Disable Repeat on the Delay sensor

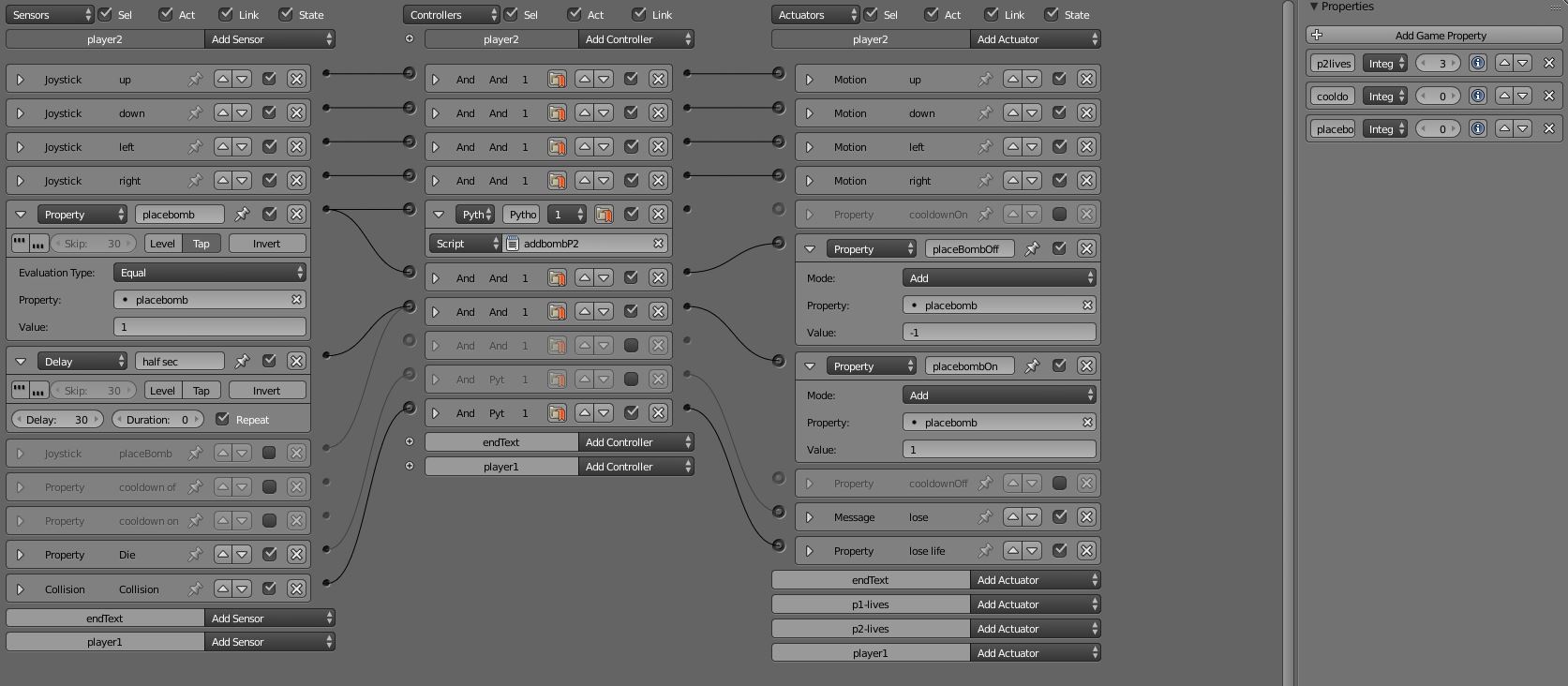pyautogui.click(x=222, y=419)
